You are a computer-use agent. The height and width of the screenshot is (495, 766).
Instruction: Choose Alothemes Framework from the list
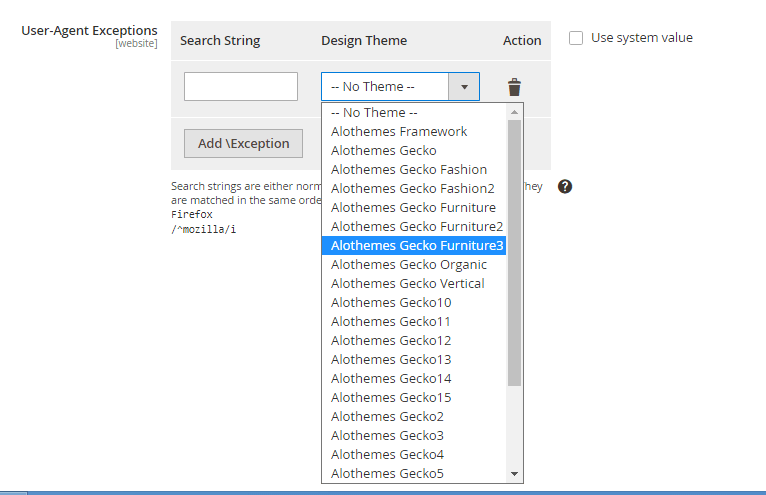pos(399,132)
